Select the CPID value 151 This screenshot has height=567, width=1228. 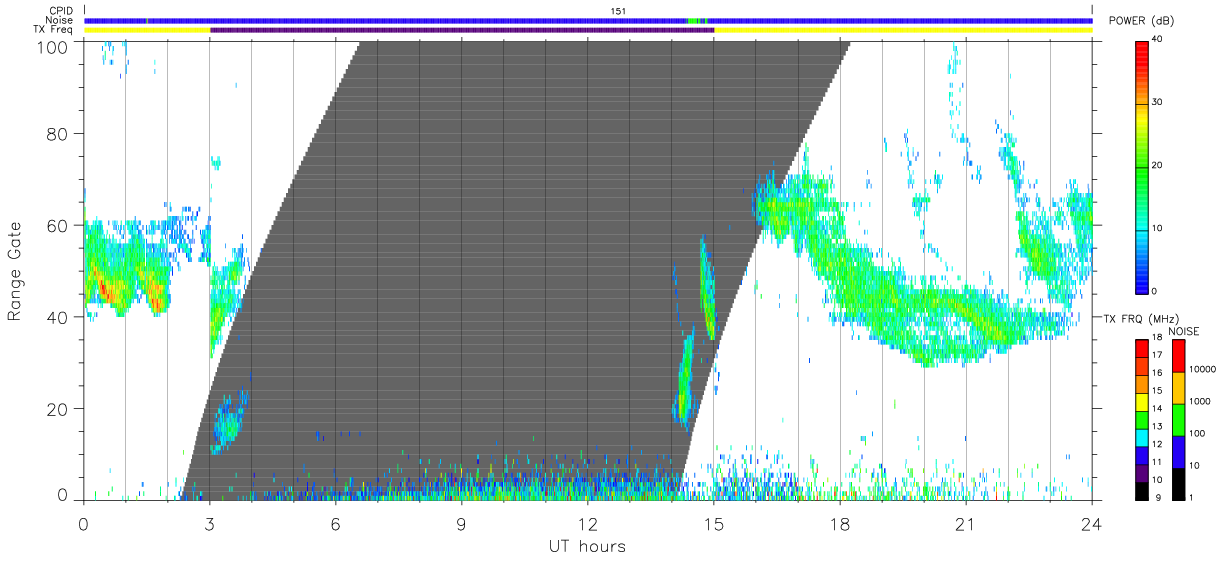tap(618, 11)
